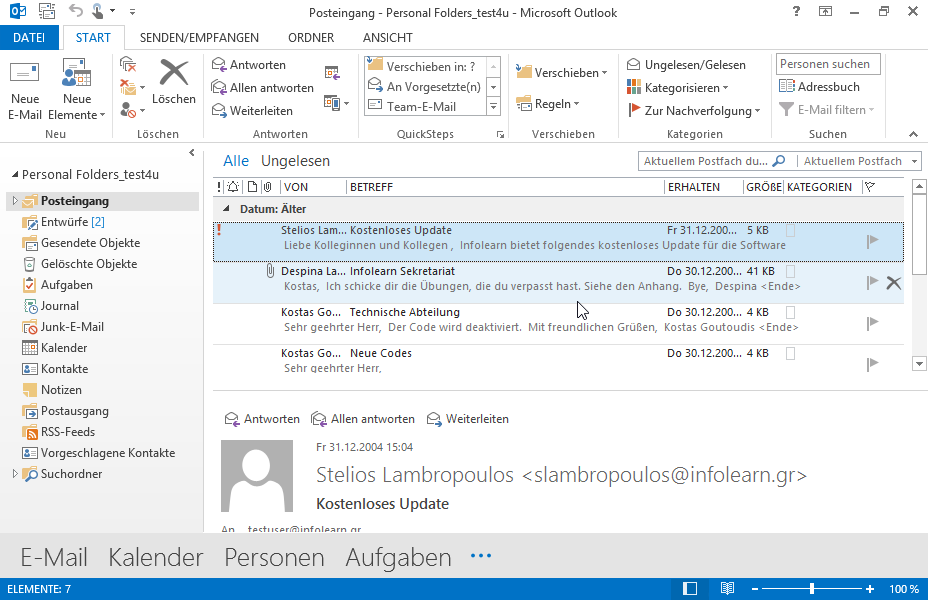Sort by the VON column header
Screen dimensions: 928x600
312,187
